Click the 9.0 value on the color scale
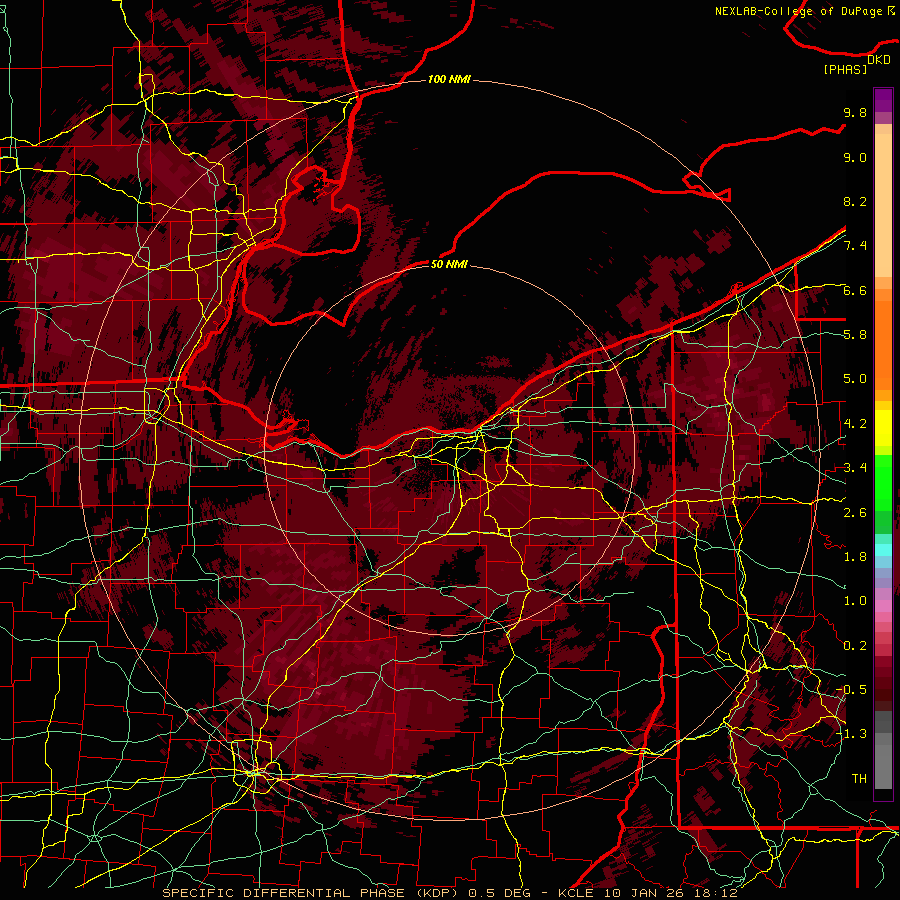Screen dimensions: 900x900 click(x=855, y=157)
